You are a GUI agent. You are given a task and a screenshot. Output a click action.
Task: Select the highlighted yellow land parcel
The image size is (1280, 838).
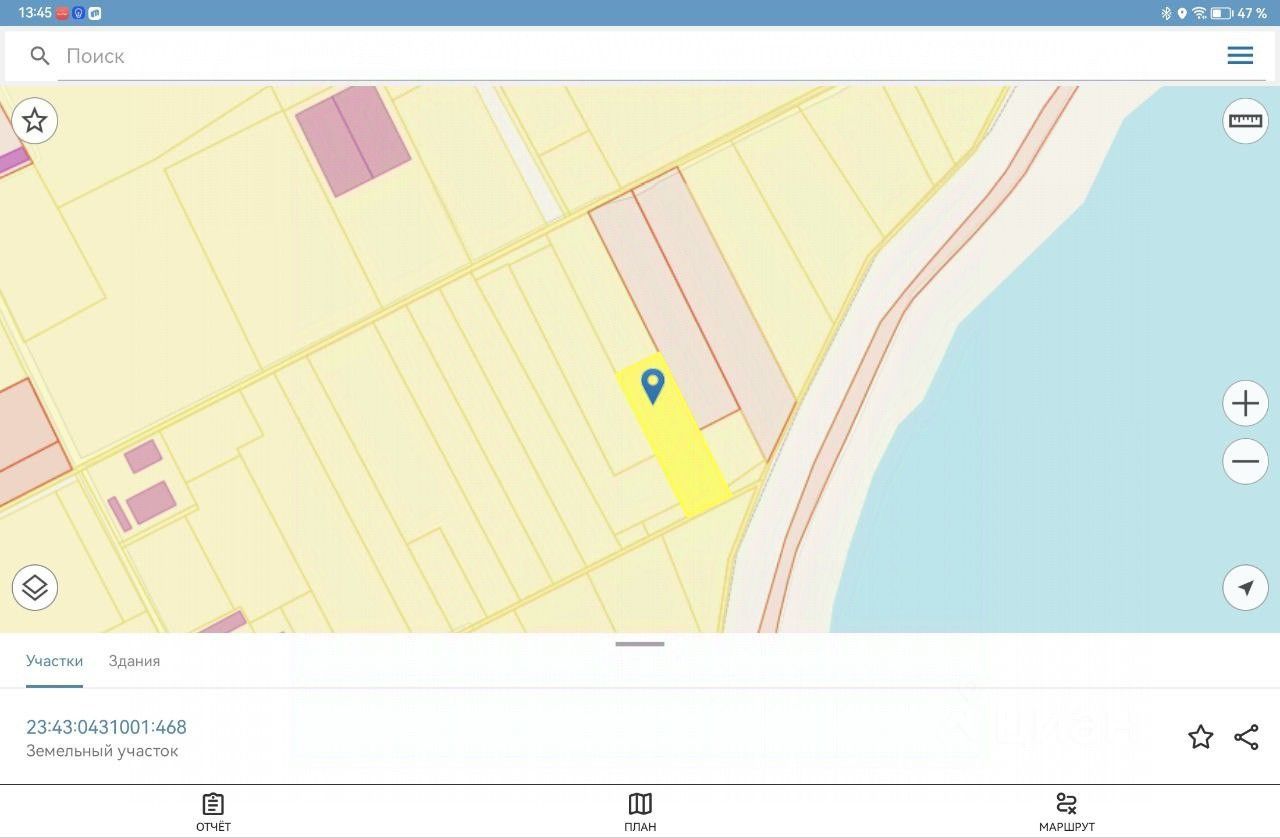[675, 440]
